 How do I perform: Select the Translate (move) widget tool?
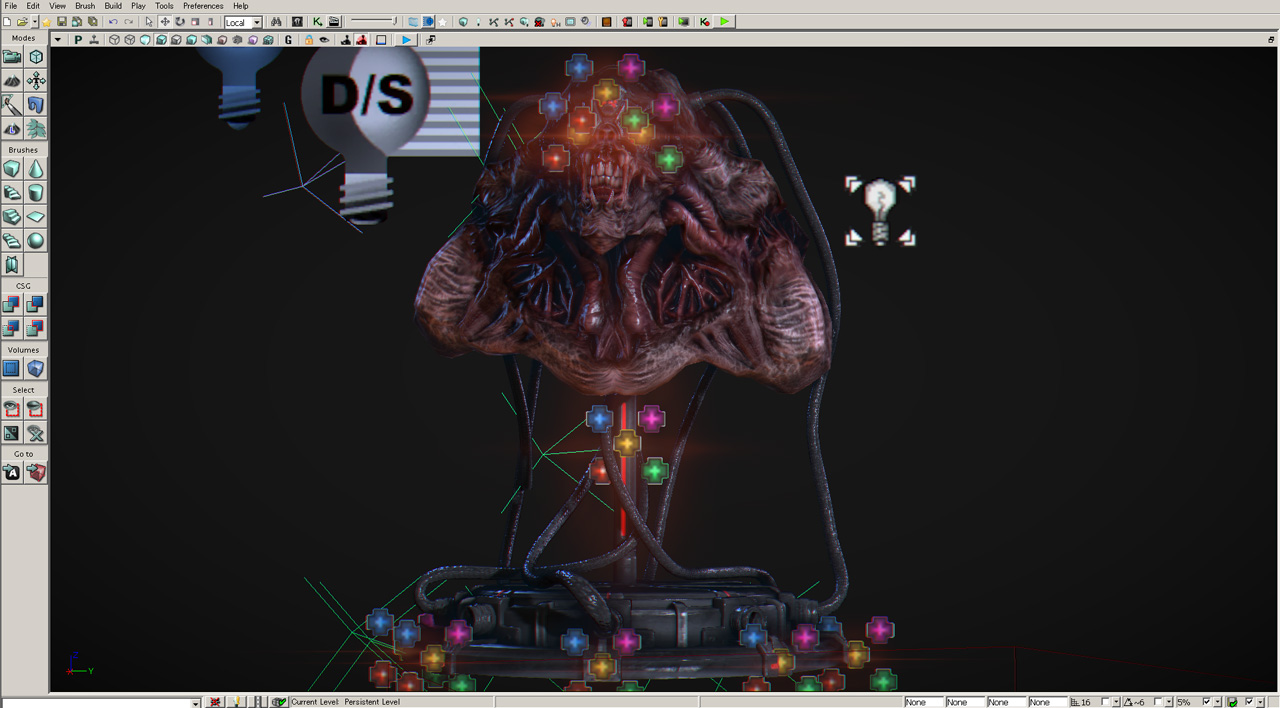[x=165, y=22]
